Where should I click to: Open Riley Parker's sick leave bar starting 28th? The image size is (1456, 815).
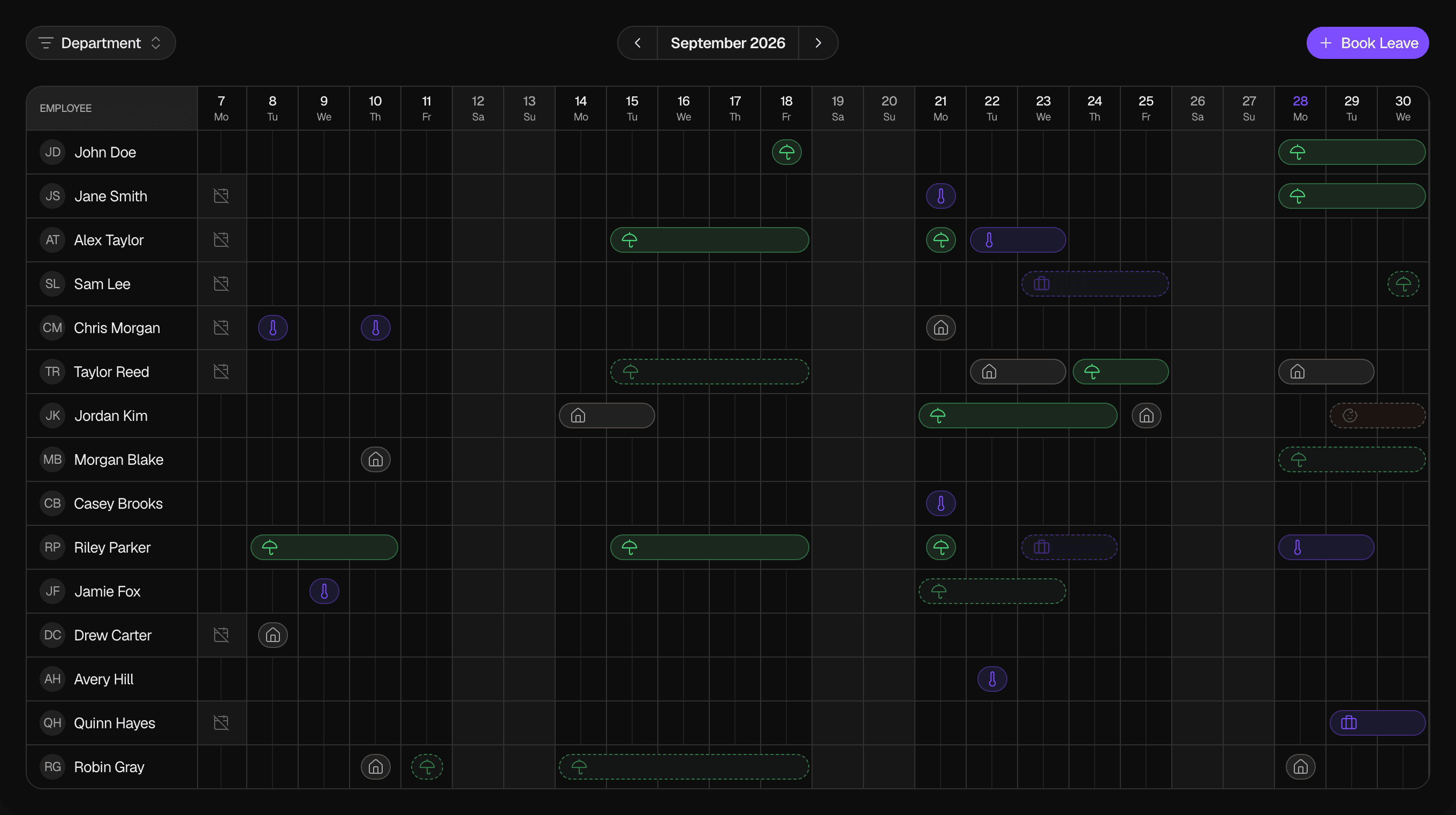[x=1326, y=547]
